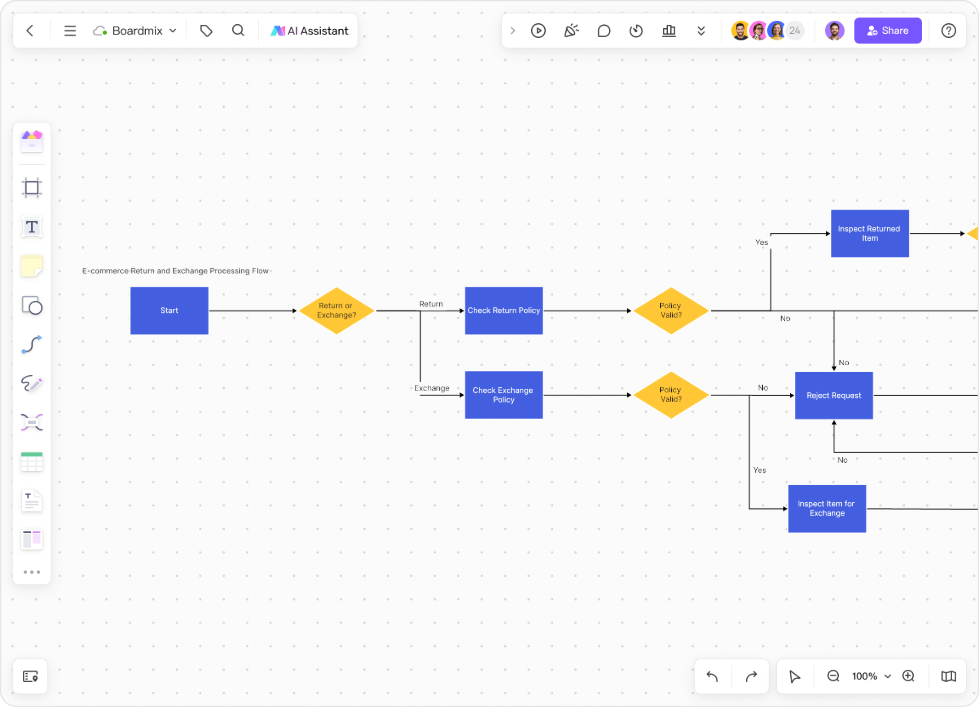Viewport: 979px width, 707px height.
Task: Click the celebration confetti icon
Action: (x=571, y=31)
